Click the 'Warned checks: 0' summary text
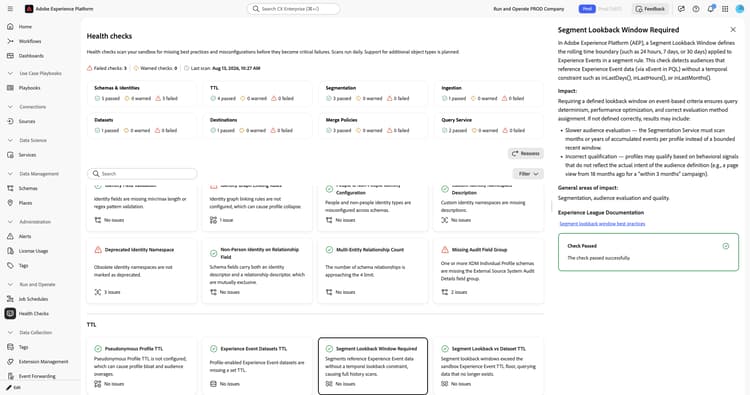Image resolution: width=750 pixels, height=395 pixels. tap(158, 68)
